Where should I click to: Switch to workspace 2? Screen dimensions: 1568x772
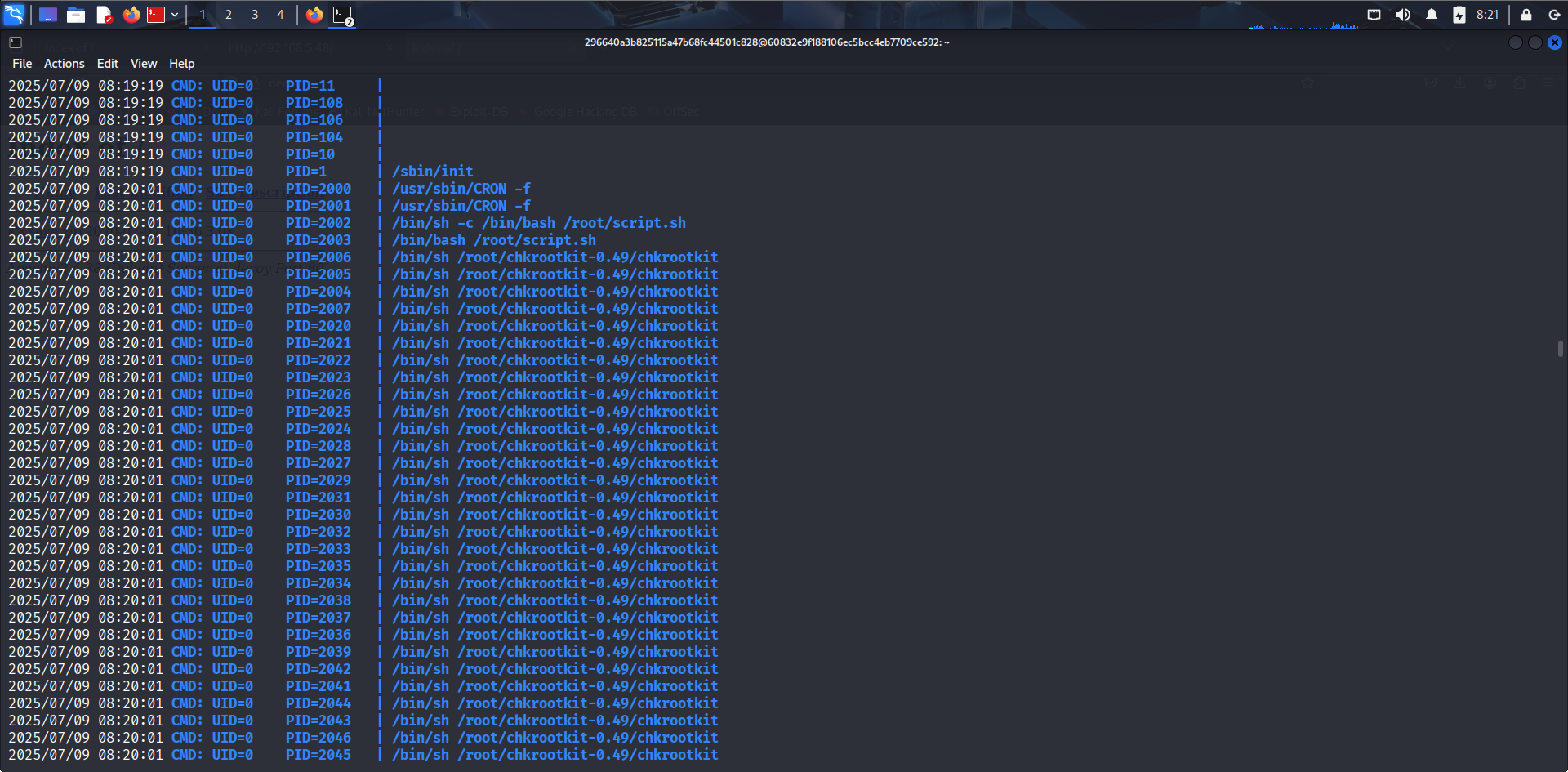pyautogui.click(x=229, y=15)
